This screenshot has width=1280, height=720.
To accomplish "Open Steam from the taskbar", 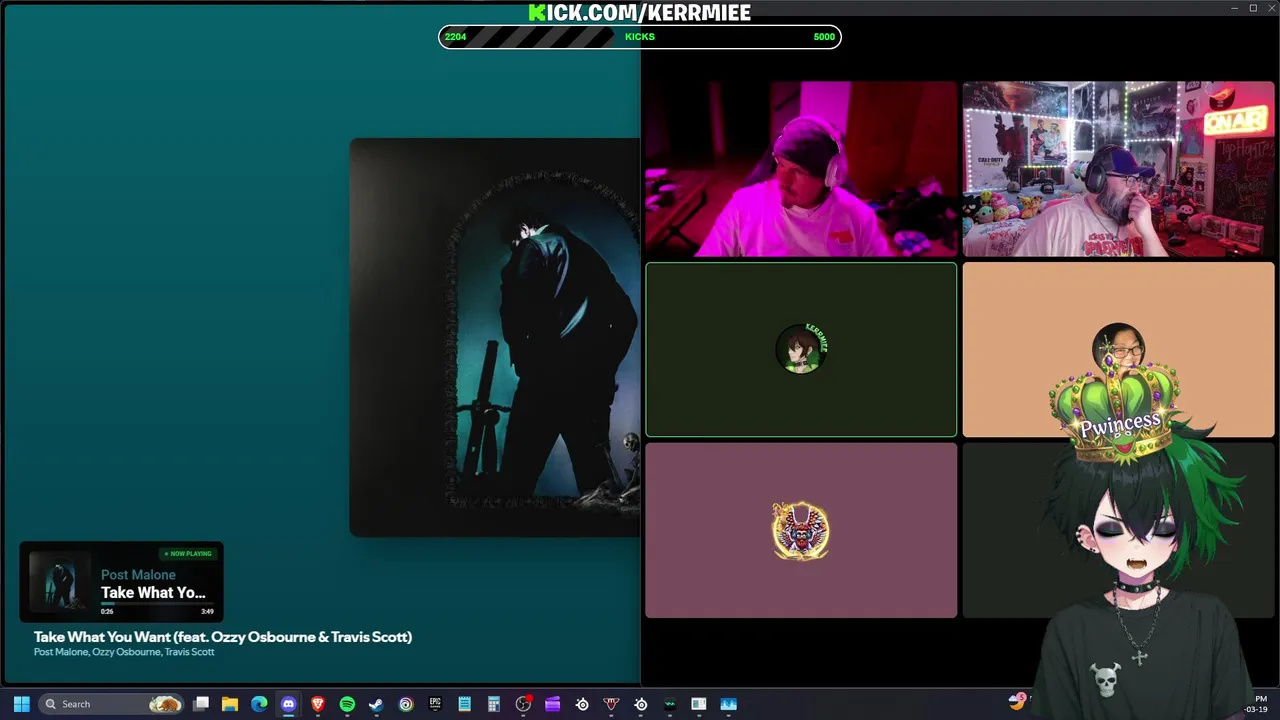I will click(376, 704).
